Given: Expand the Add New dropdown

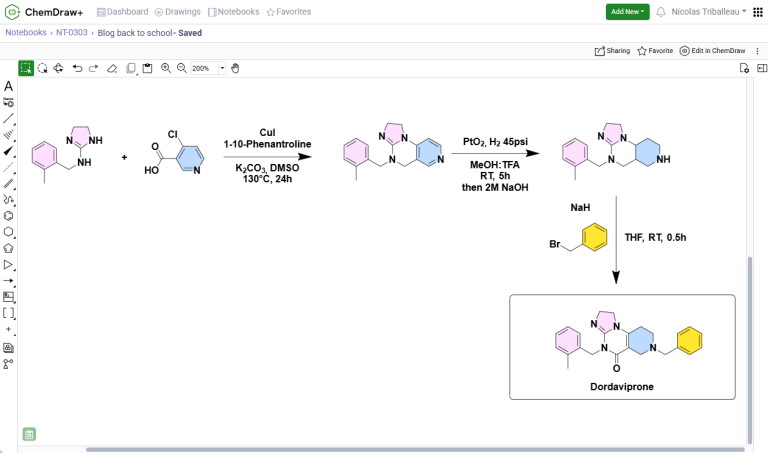Looking at the screenshot, I should pos(627,12).
